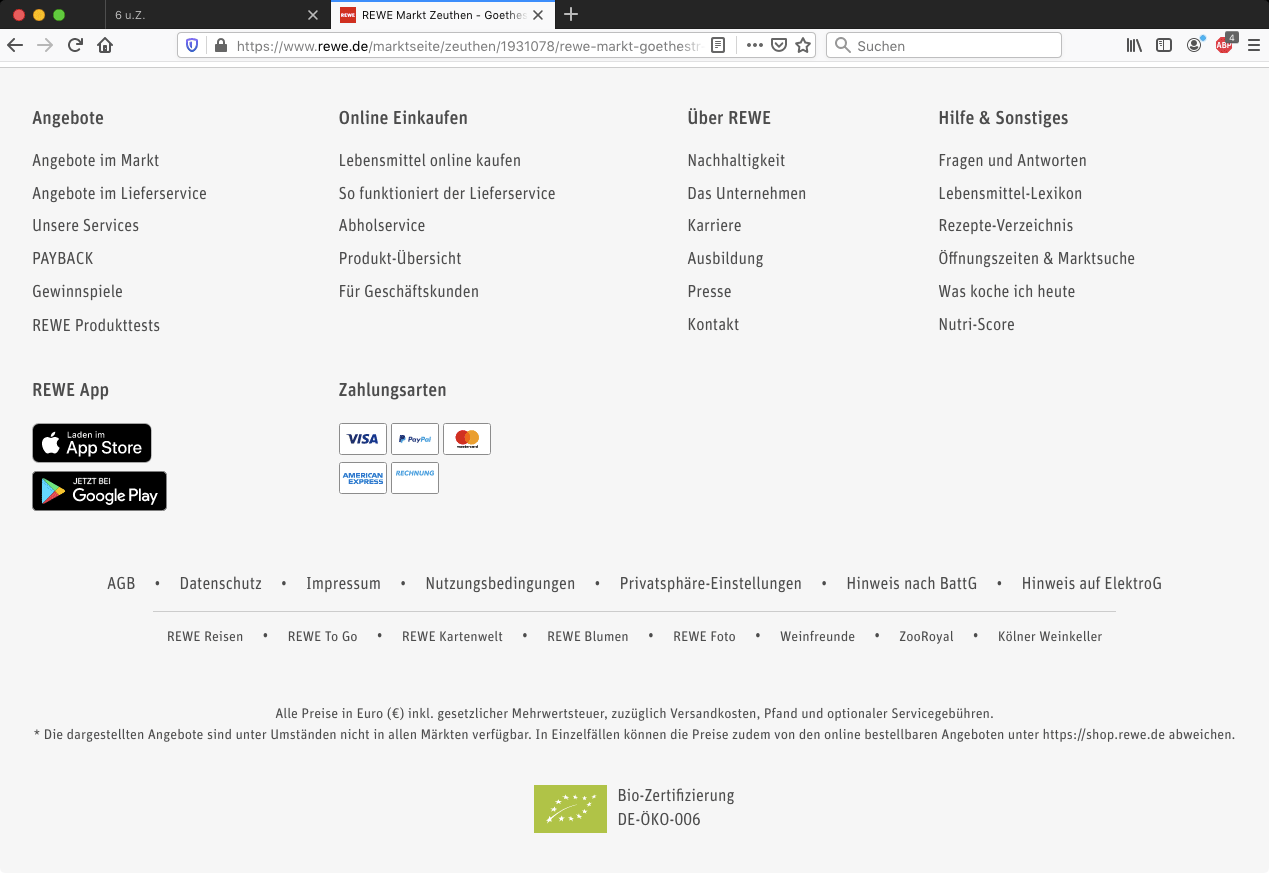1269x873 pixels.
Task: Download from the App Store badge
Action: [x=92, y=443]
